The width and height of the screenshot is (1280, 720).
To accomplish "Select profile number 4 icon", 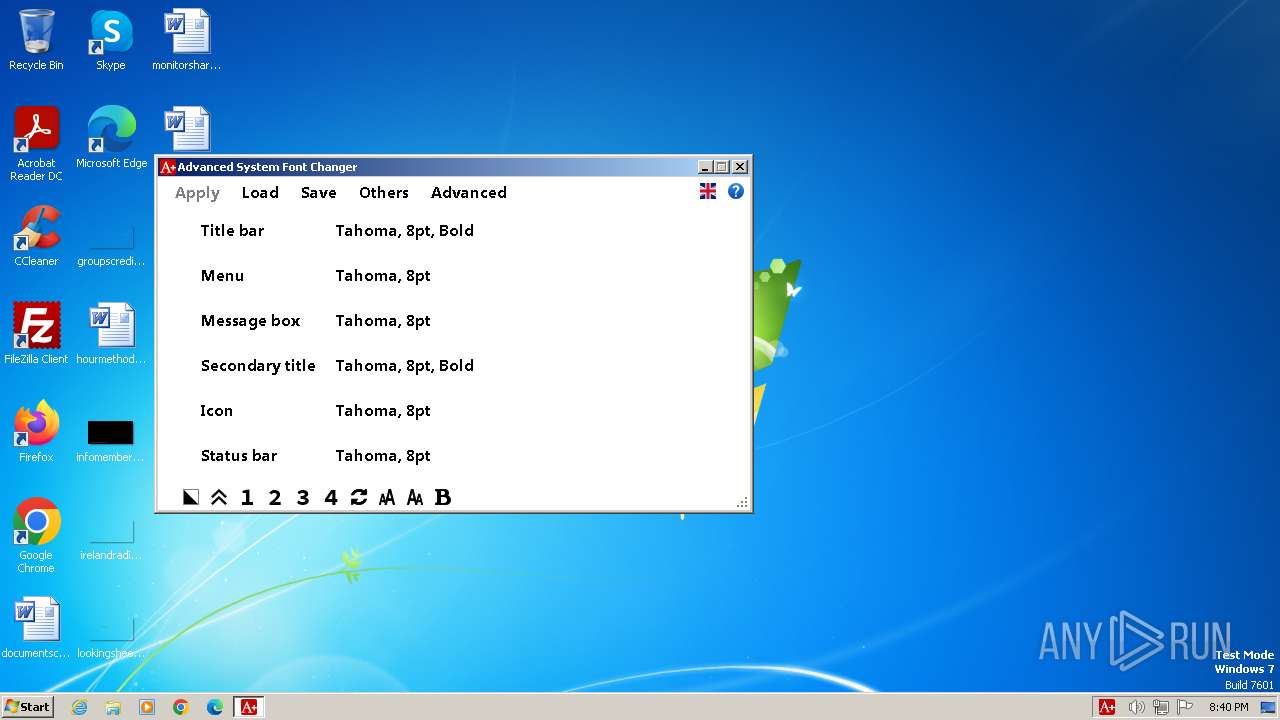I will (x=331, y=497).
